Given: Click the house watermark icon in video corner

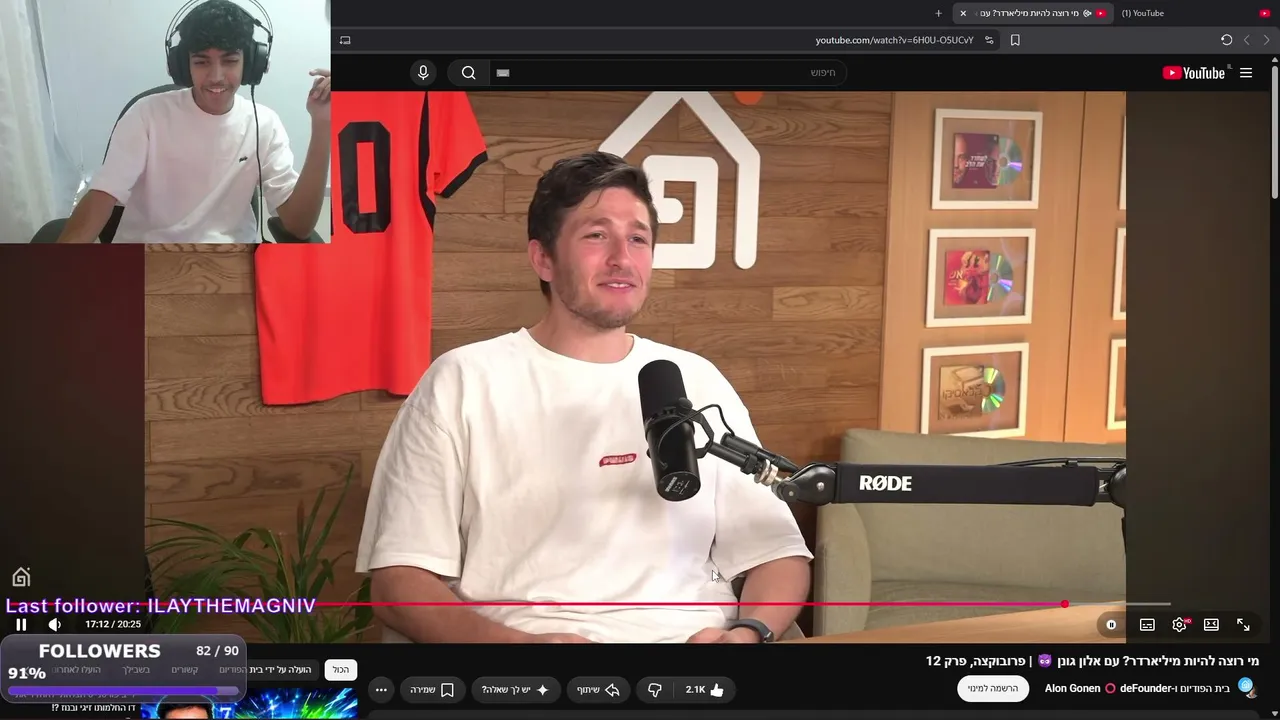Looking at the screenshot, I should tap(21, 577).
